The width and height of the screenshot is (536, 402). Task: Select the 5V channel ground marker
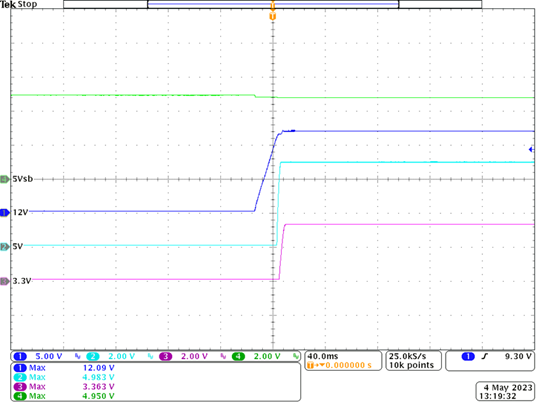click(5, 246)
